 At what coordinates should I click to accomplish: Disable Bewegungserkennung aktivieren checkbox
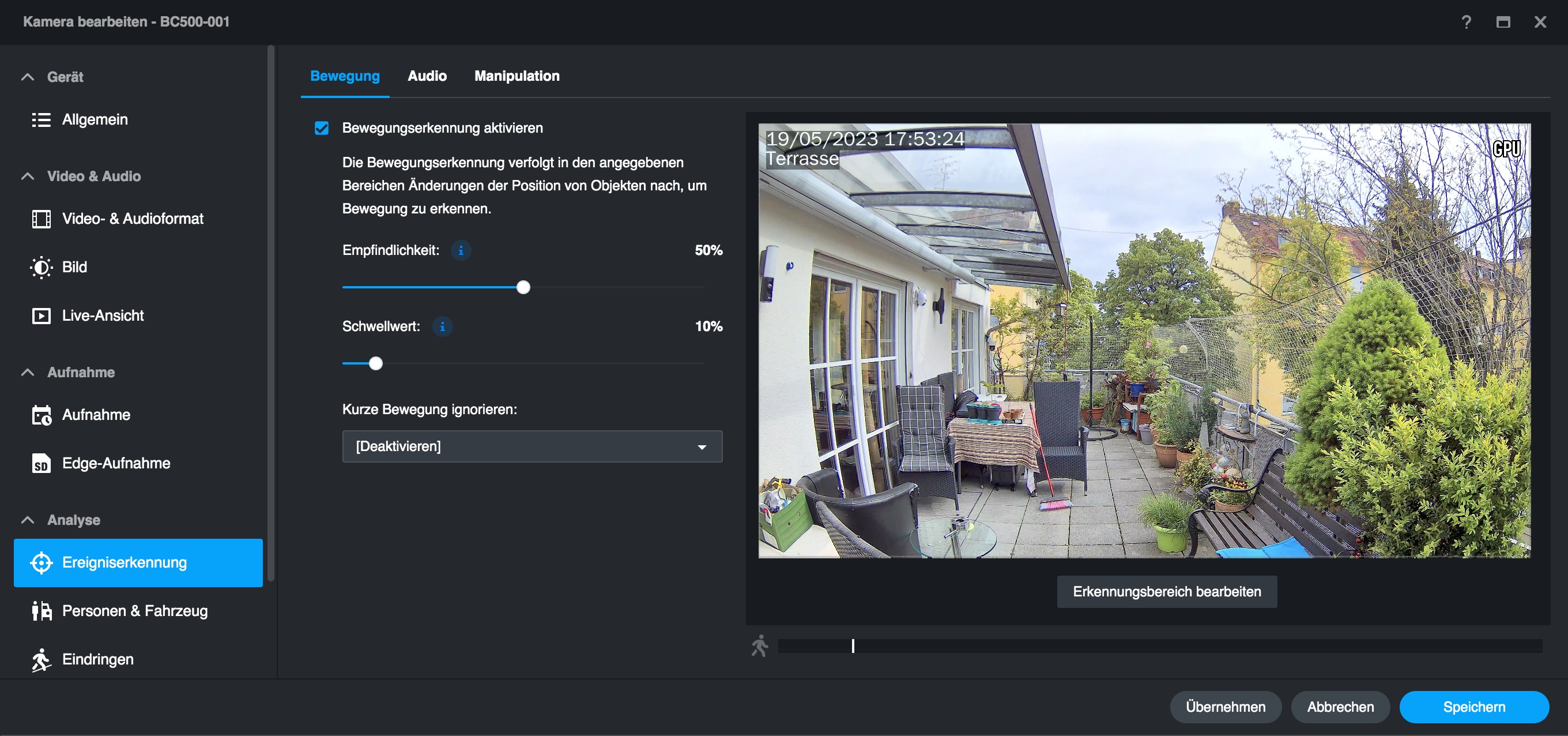click(x=322, y=128)
